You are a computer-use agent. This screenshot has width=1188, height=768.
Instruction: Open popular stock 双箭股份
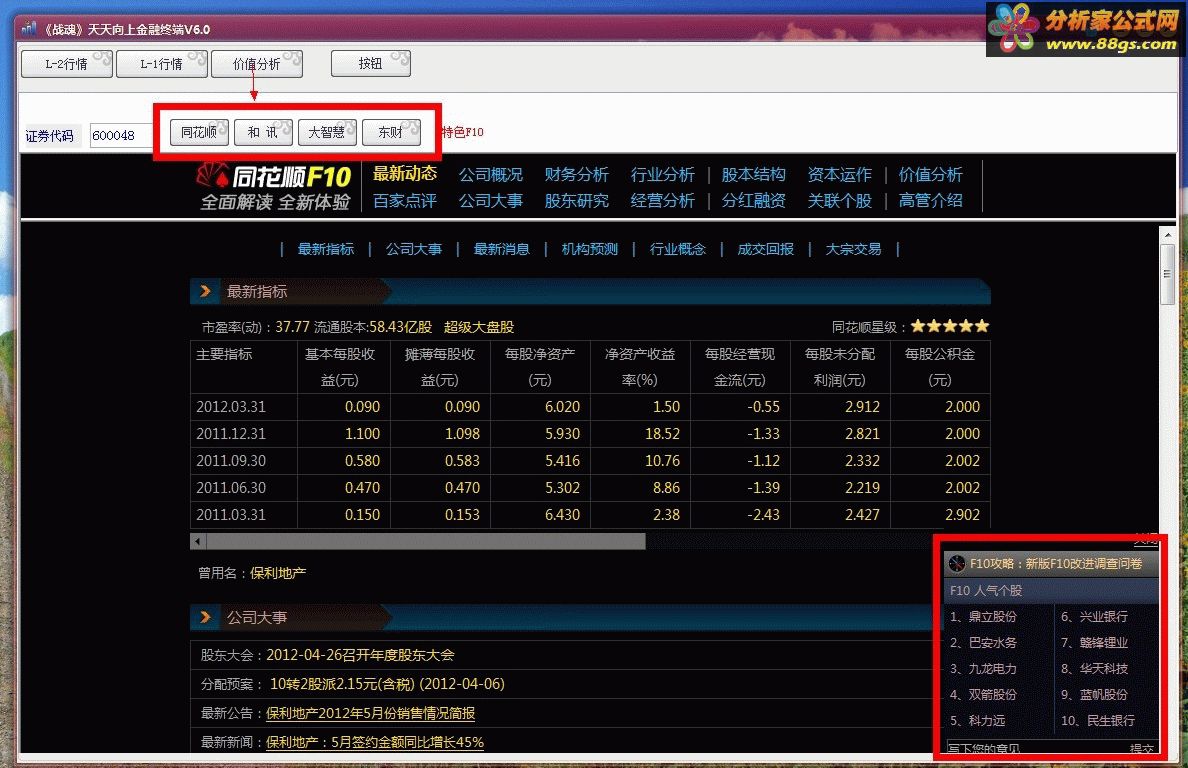993,695
